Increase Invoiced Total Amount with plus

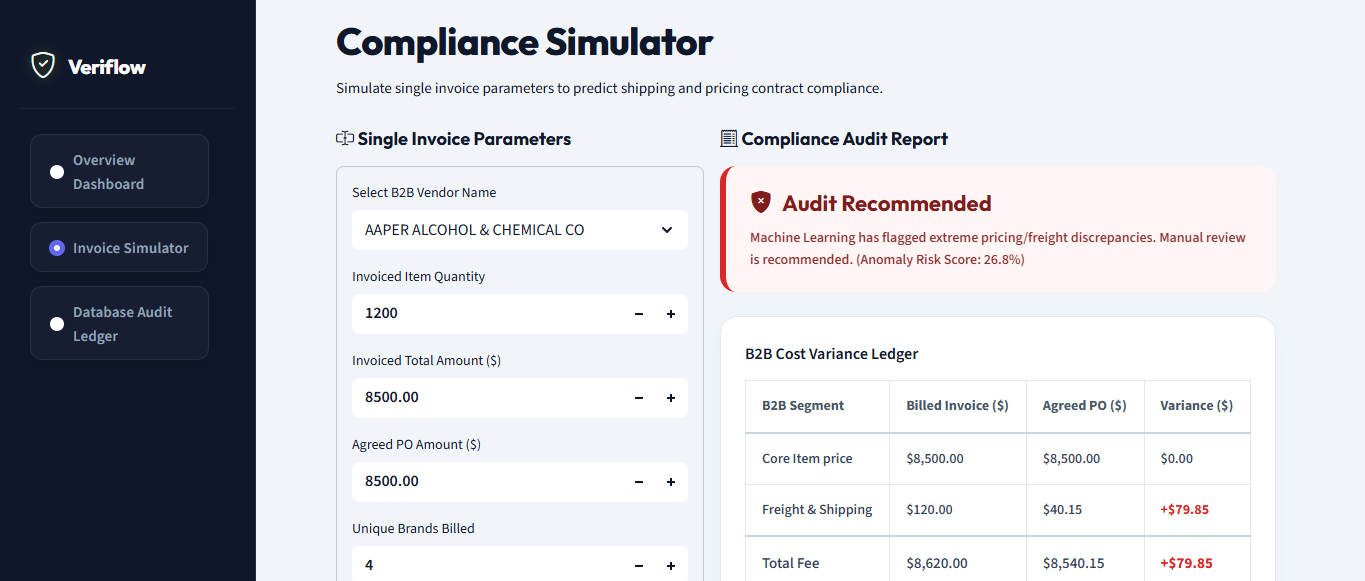(x=671, y=398)
